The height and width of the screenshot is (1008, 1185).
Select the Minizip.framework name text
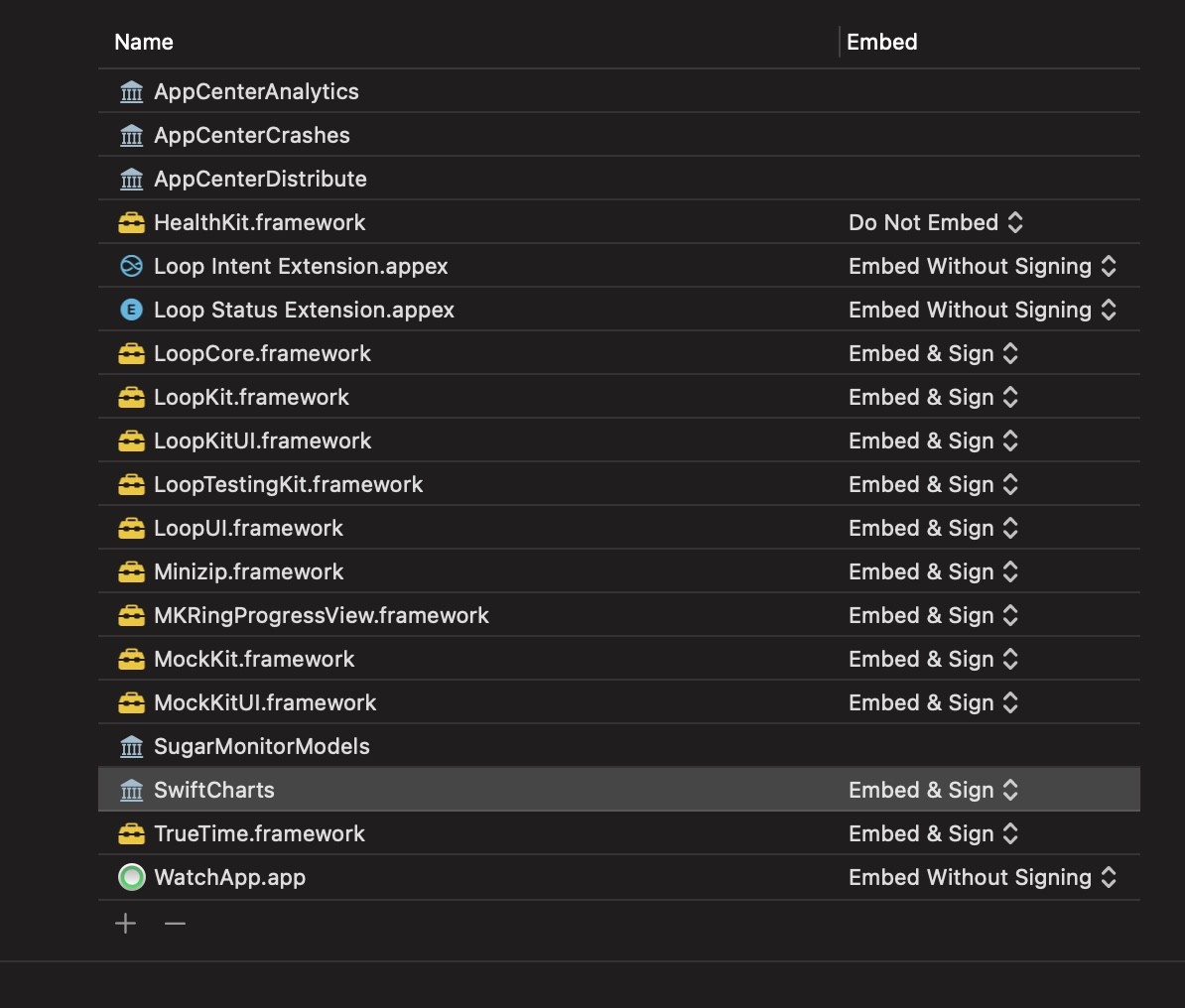click(x=249, y=572)
